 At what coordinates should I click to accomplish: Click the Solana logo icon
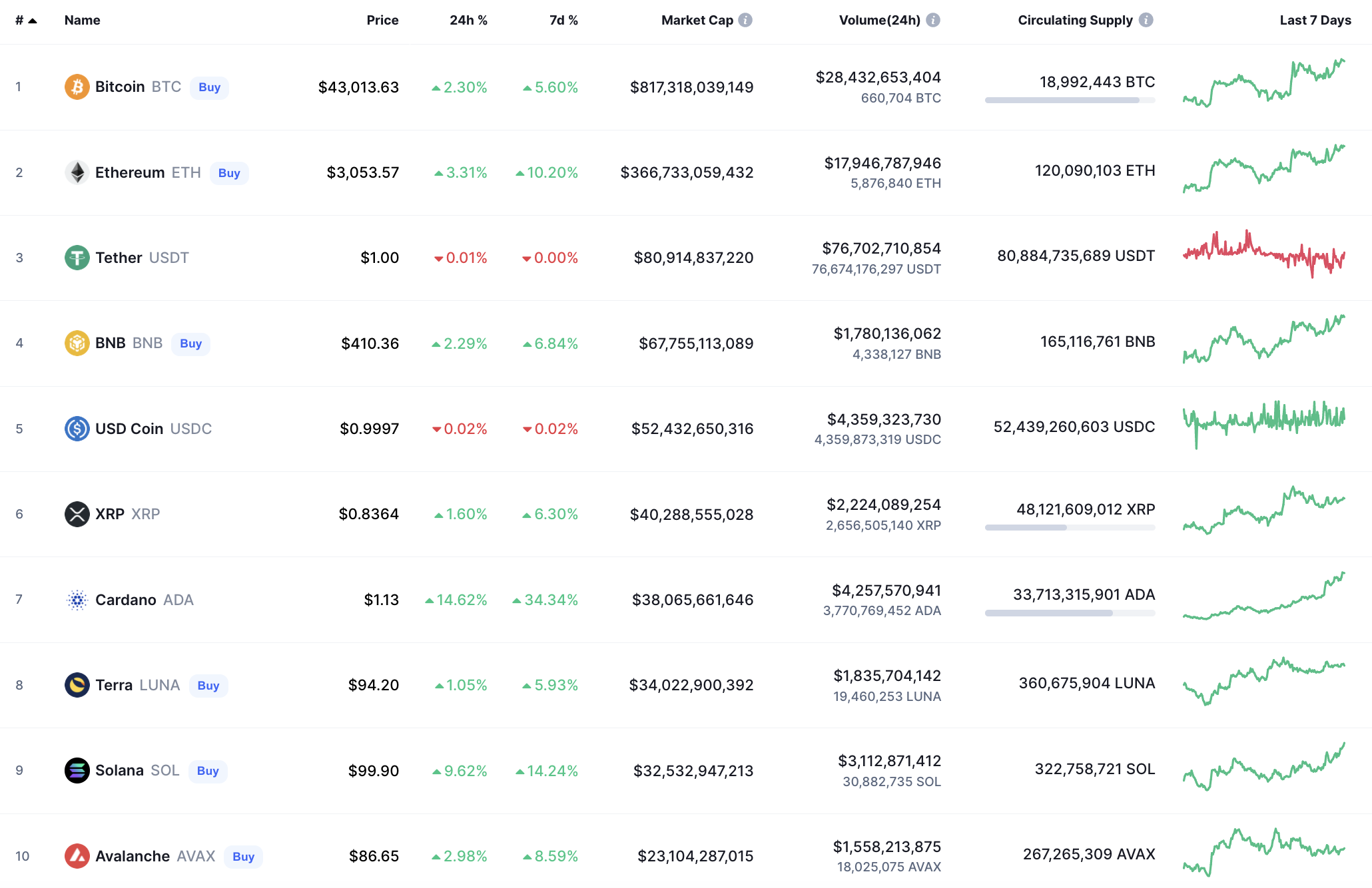[x=77, y=770]
